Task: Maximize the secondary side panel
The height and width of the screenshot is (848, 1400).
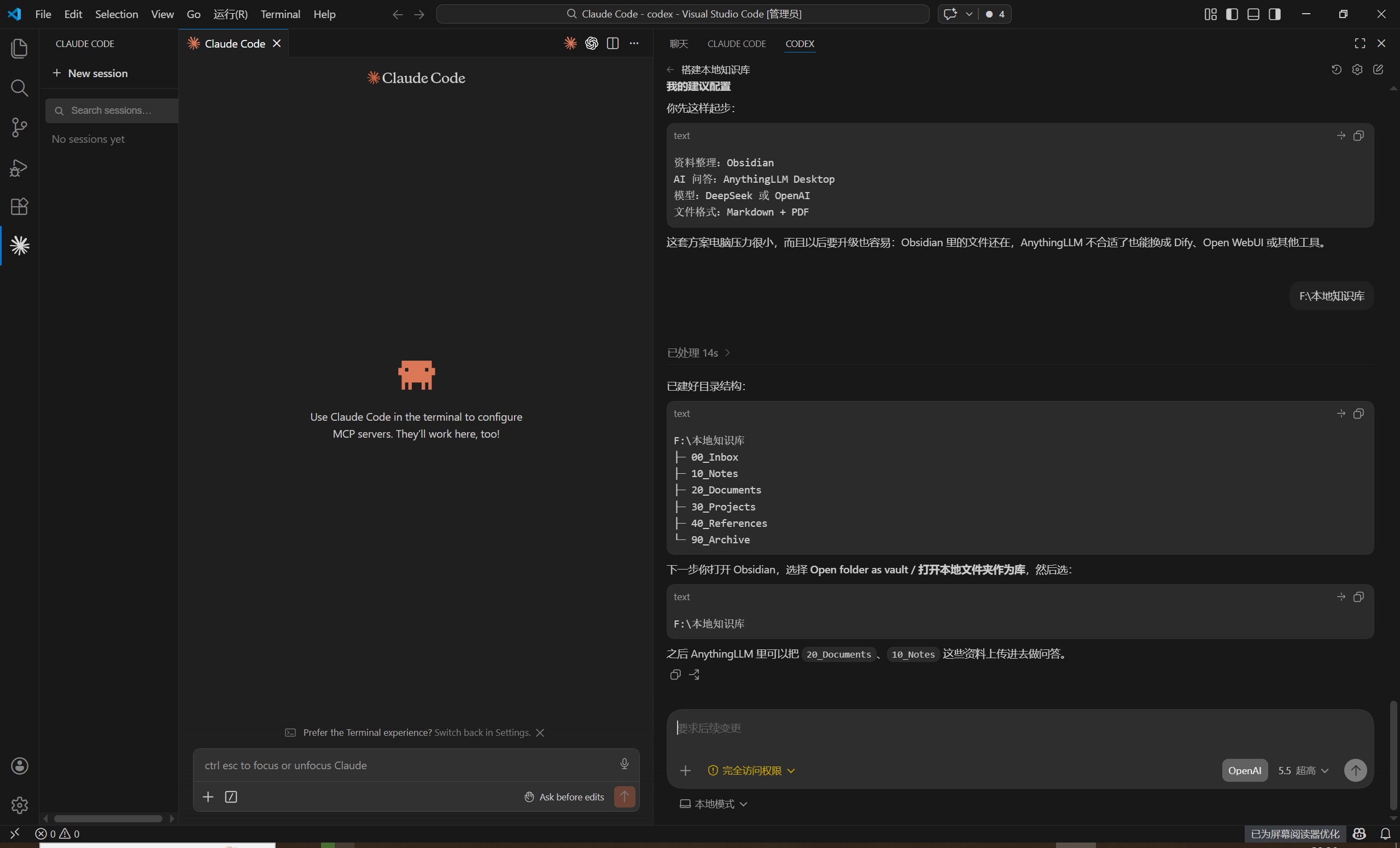Action: pyautogui.click(x=1360, y=43)
